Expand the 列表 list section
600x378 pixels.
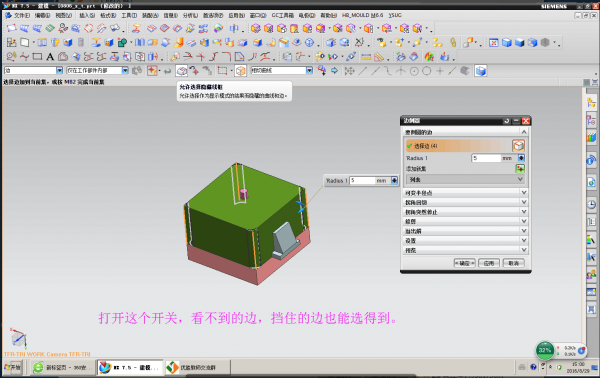tap(465, 179)
